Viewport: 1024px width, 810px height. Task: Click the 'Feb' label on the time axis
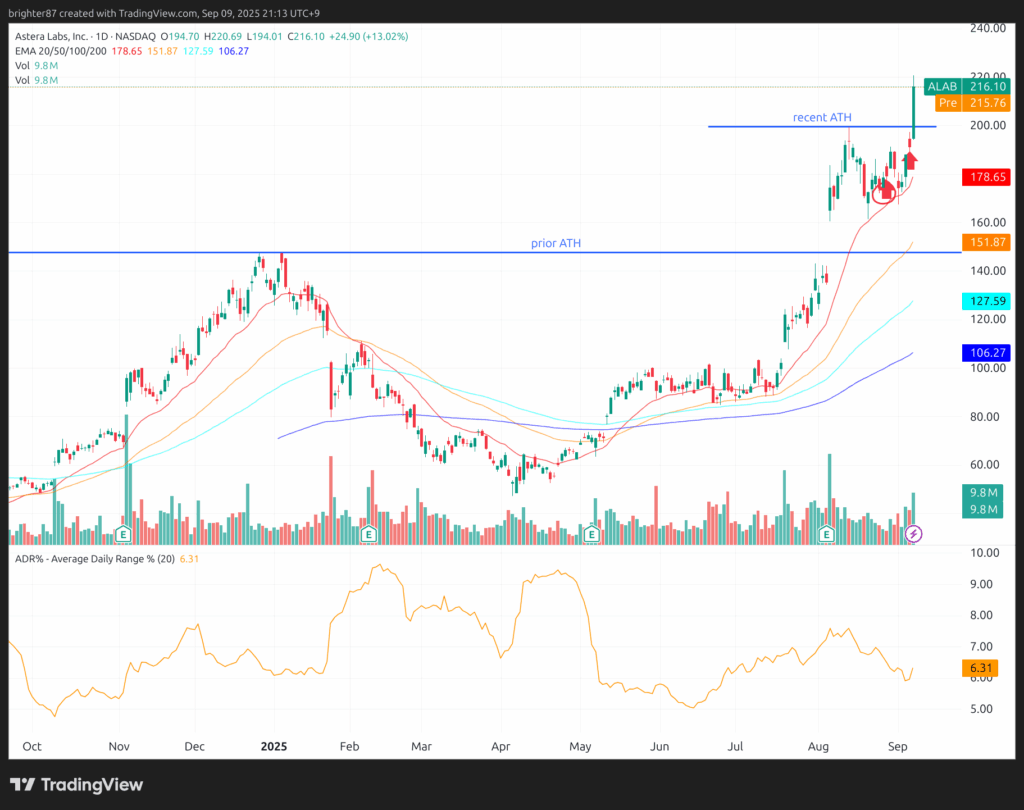tap(349, 747)
